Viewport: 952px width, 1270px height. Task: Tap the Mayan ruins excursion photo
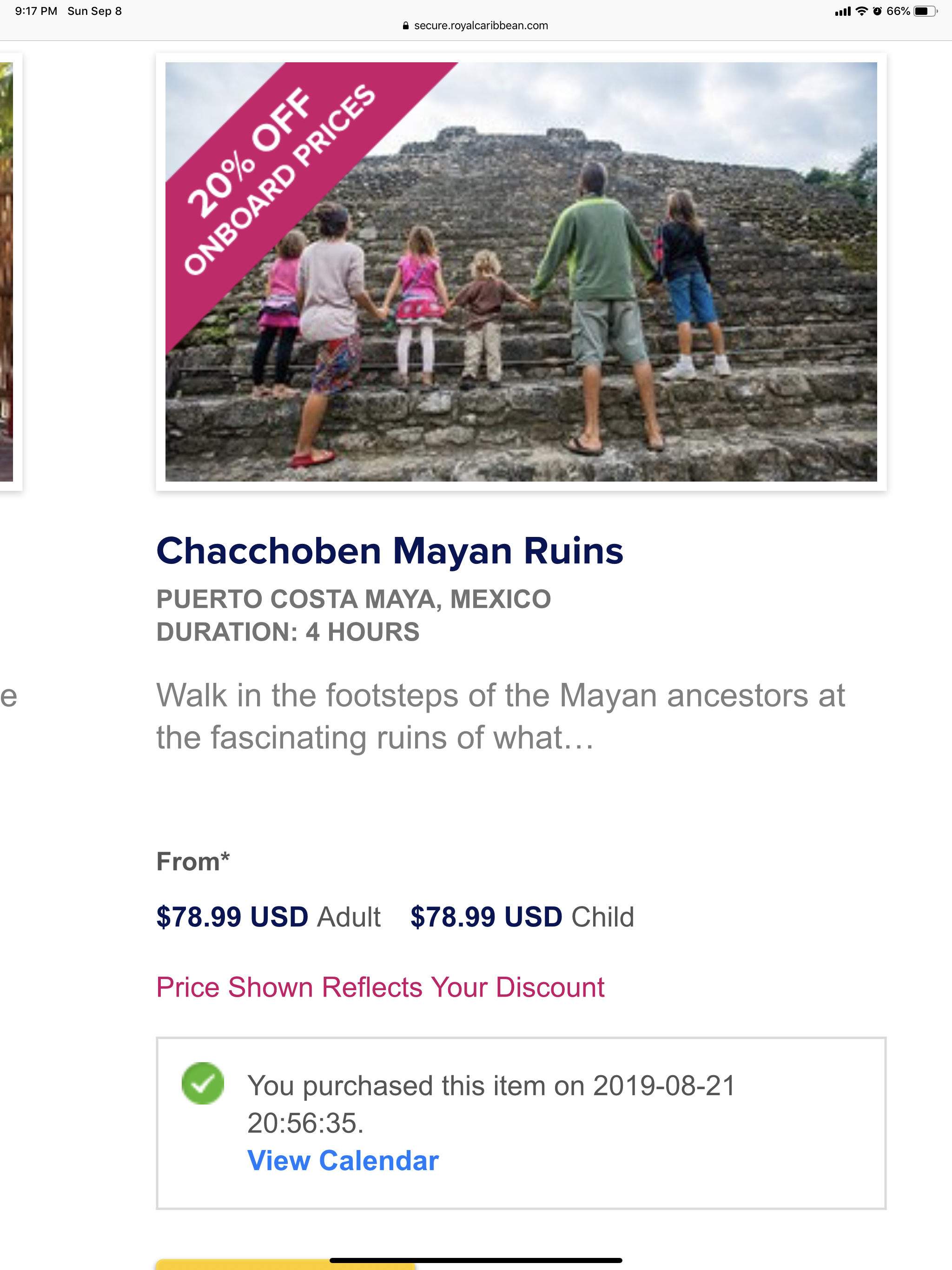click(521, 271)
